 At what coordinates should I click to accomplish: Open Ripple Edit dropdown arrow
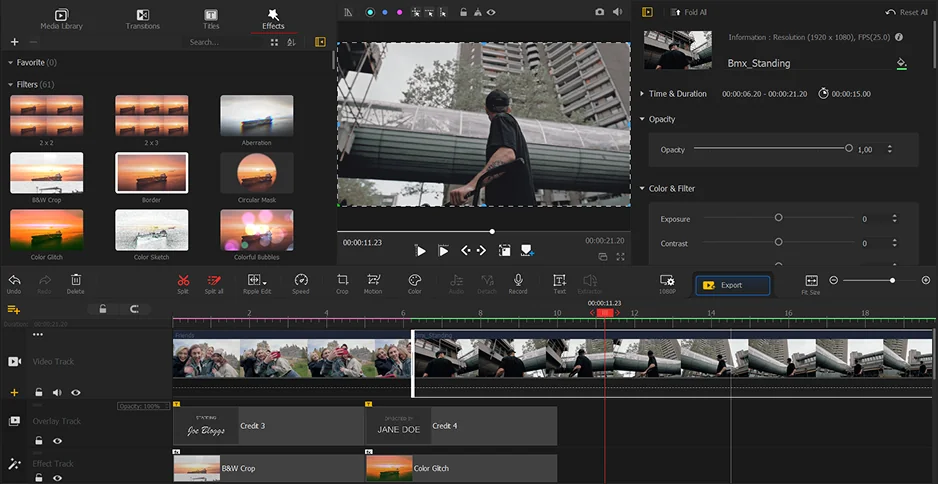pyautogui.click(x=264, y=282)
